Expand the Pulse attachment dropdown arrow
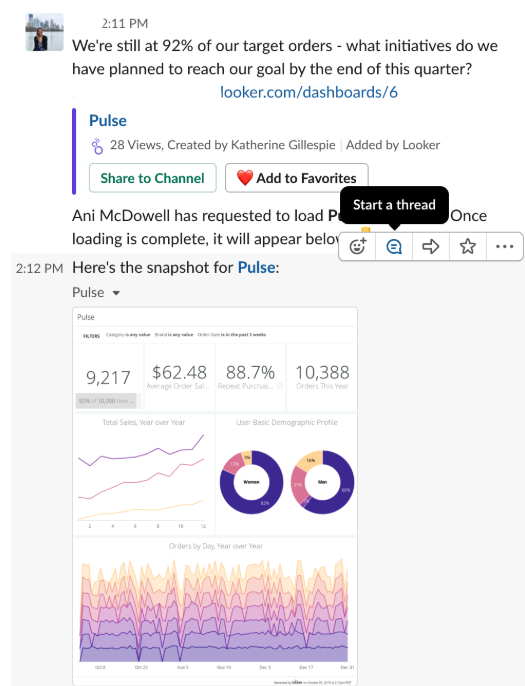This screenshot has width=525, height=686. pyautogui.click(x=116, y=293)
